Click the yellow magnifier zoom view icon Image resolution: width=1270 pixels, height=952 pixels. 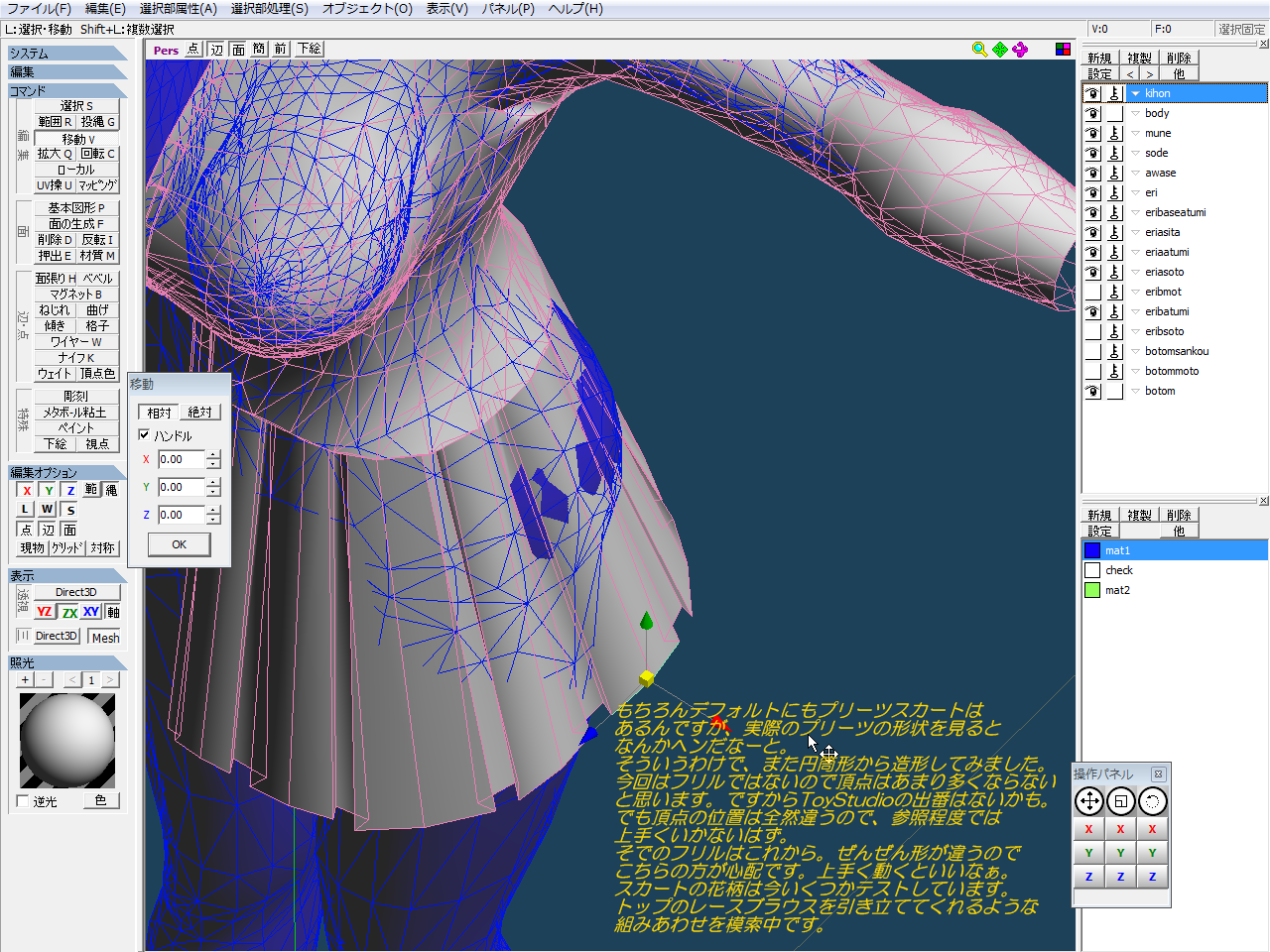coord(979,50)
